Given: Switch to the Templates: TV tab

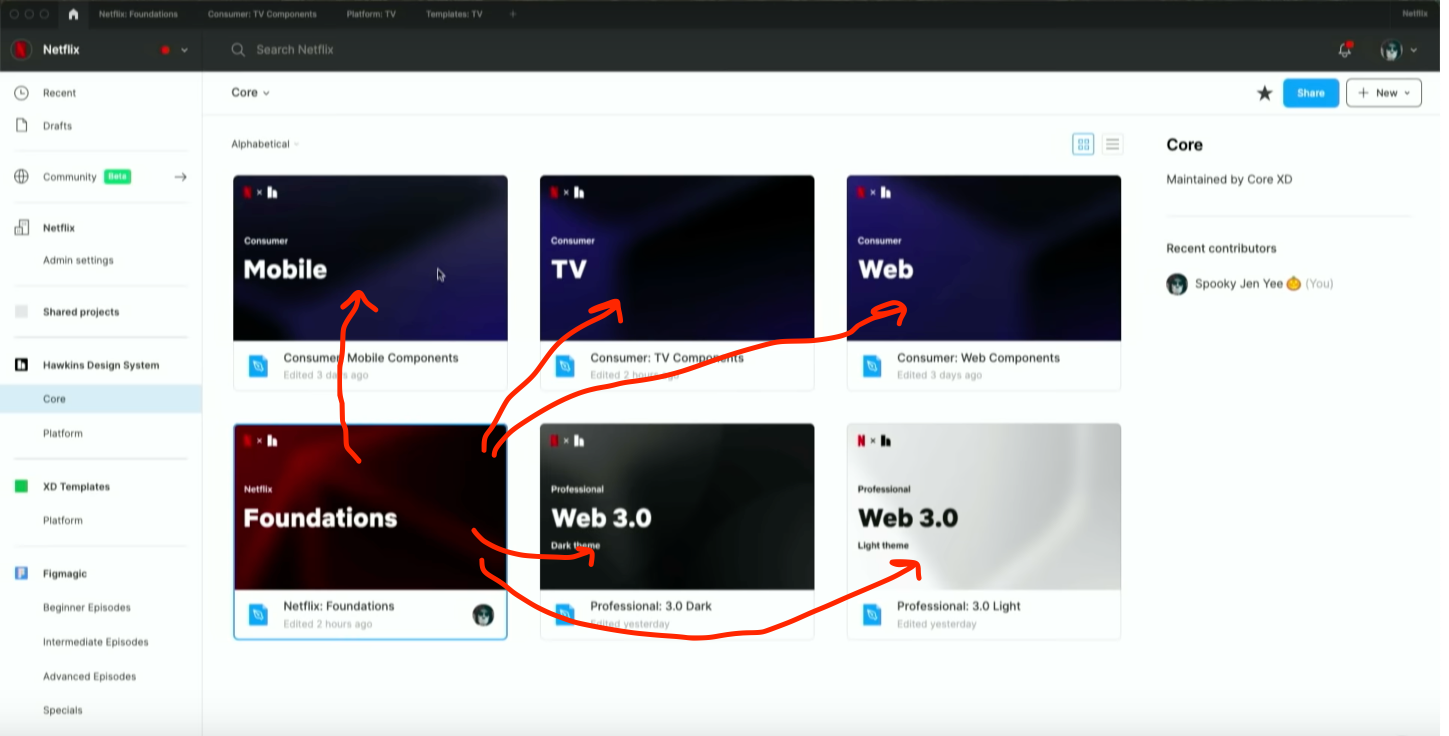Looking at the screenshot, I should tap(454, 14).
